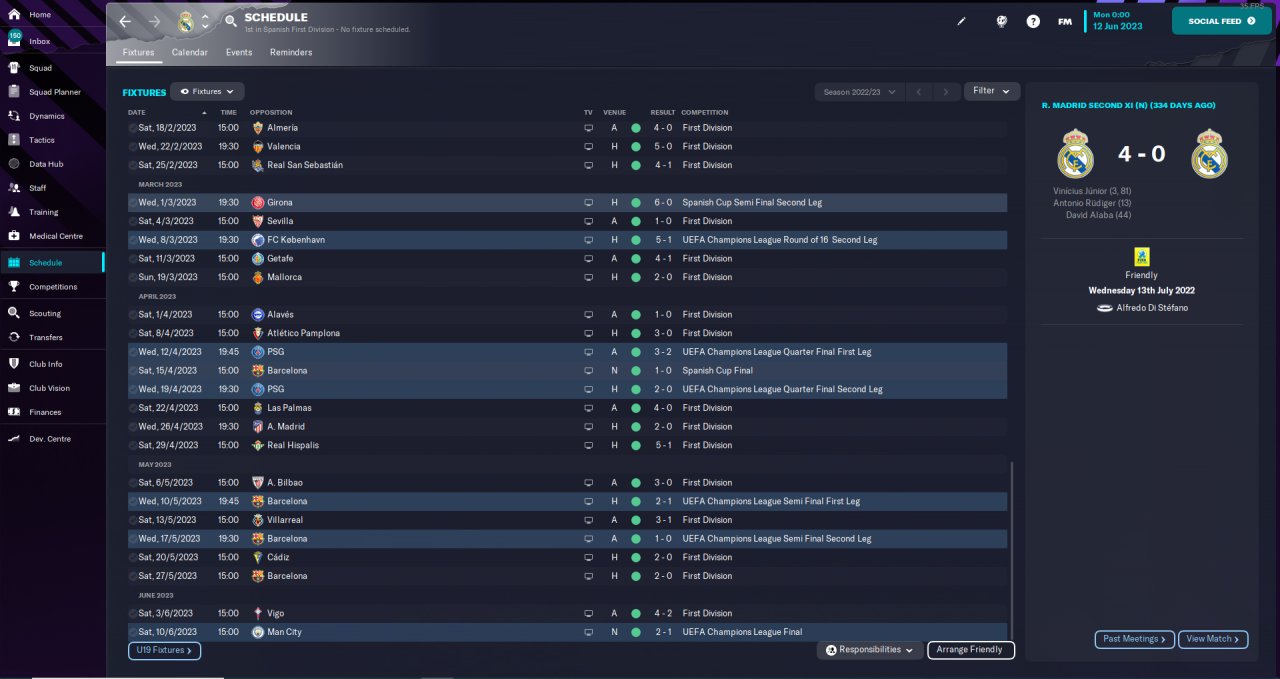Open Competitions from sidebar
Viewport: 1280px width, 679px height.
tap(52, 287)
